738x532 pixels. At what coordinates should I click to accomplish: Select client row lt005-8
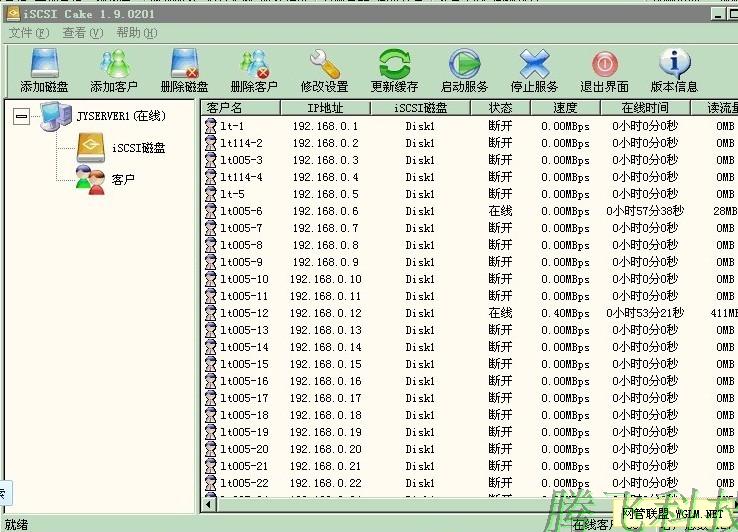click(x=471, y=245)
